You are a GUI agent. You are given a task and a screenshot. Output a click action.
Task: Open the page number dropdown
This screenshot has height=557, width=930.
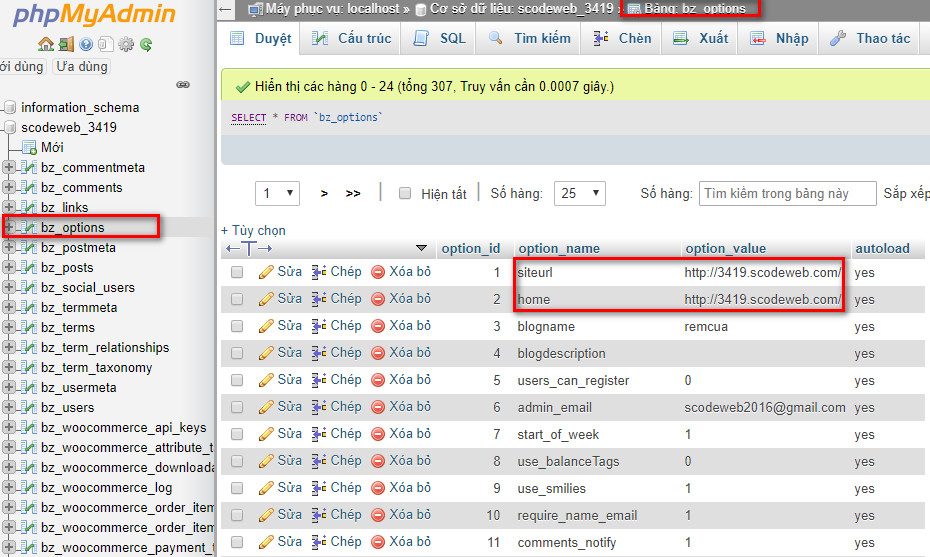click(278, 193)
